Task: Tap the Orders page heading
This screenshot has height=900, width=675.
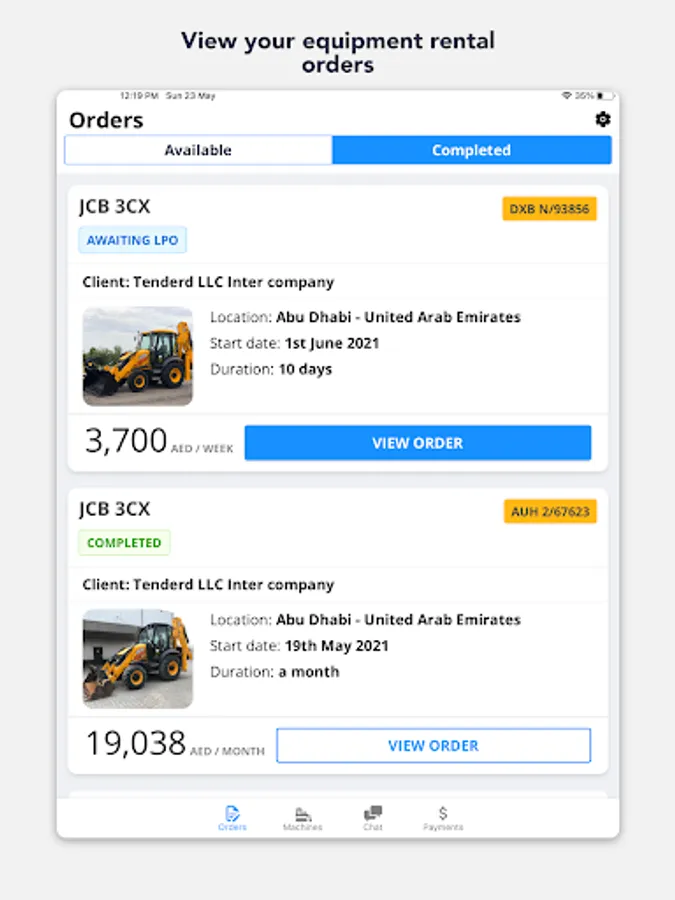Action: [106, 120]
